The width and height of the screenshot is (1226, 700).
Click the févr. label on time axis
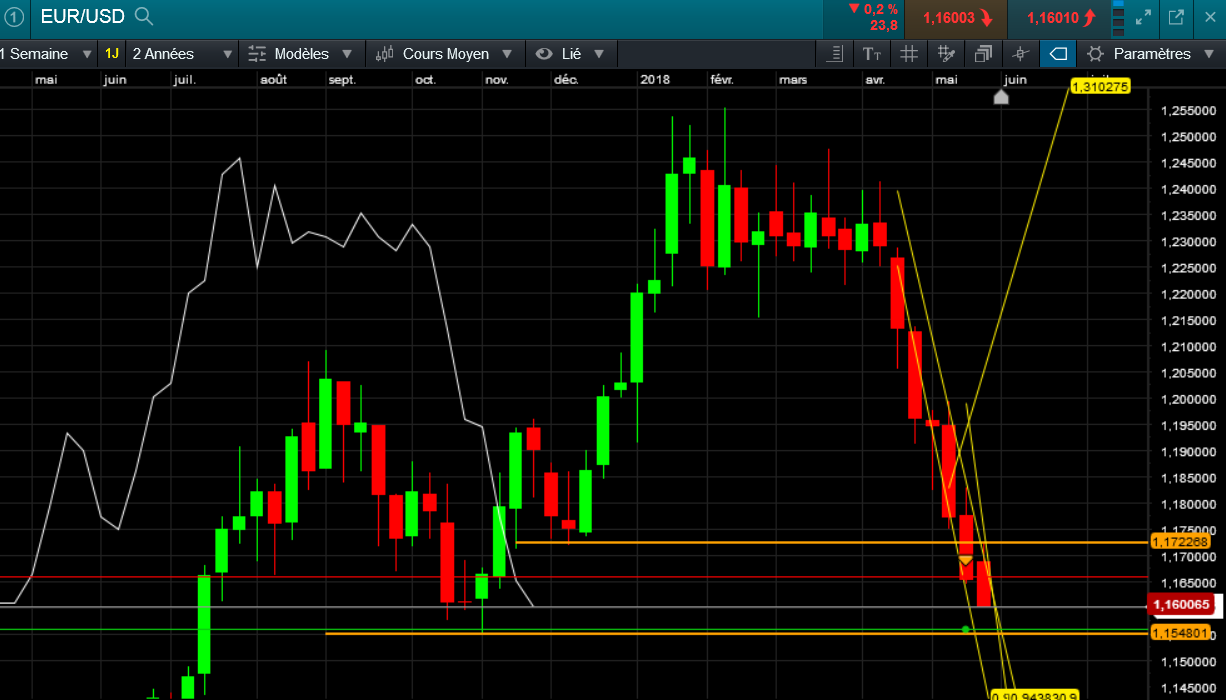[x=721, y=79]
